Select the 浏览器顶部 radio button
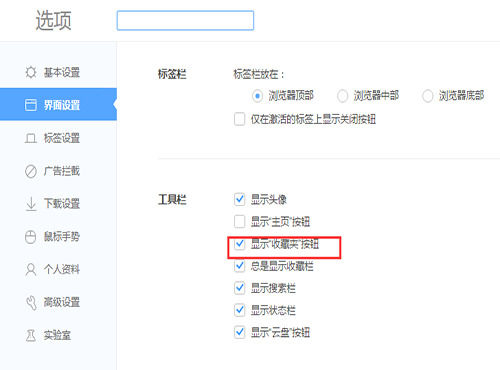Viewport: 500px width, 370px height. click(257, 96)
